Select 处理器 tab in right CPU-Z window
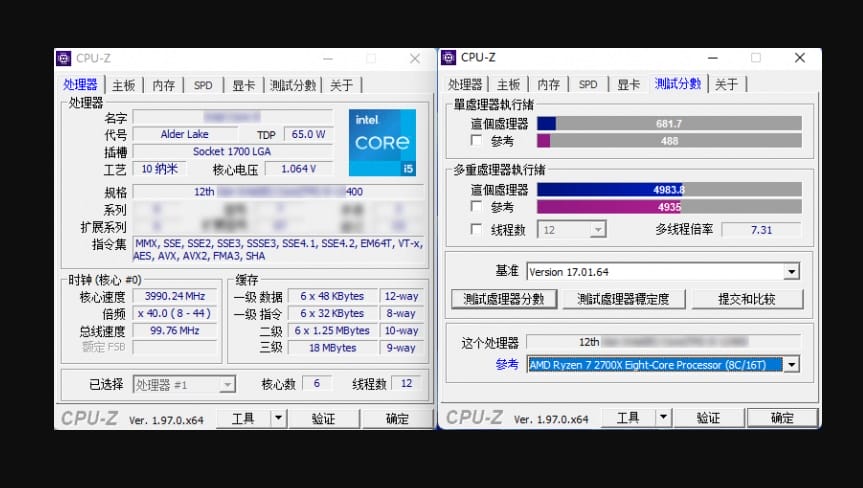863x488 pixels. (465, 84)
